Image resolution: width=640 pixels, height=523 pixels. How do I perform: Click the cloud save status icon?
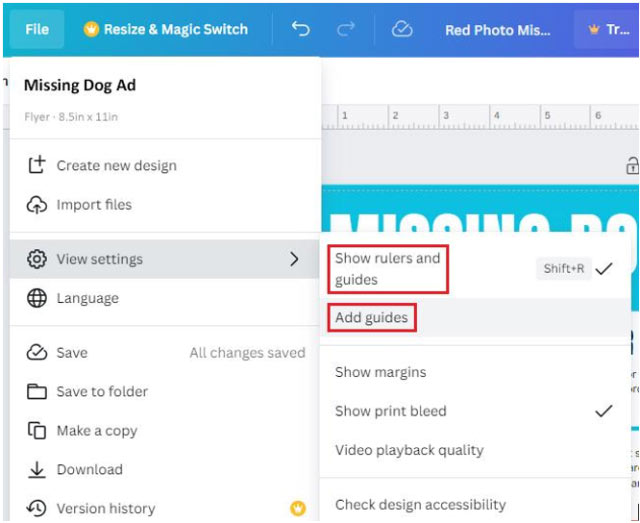(402, 30)
